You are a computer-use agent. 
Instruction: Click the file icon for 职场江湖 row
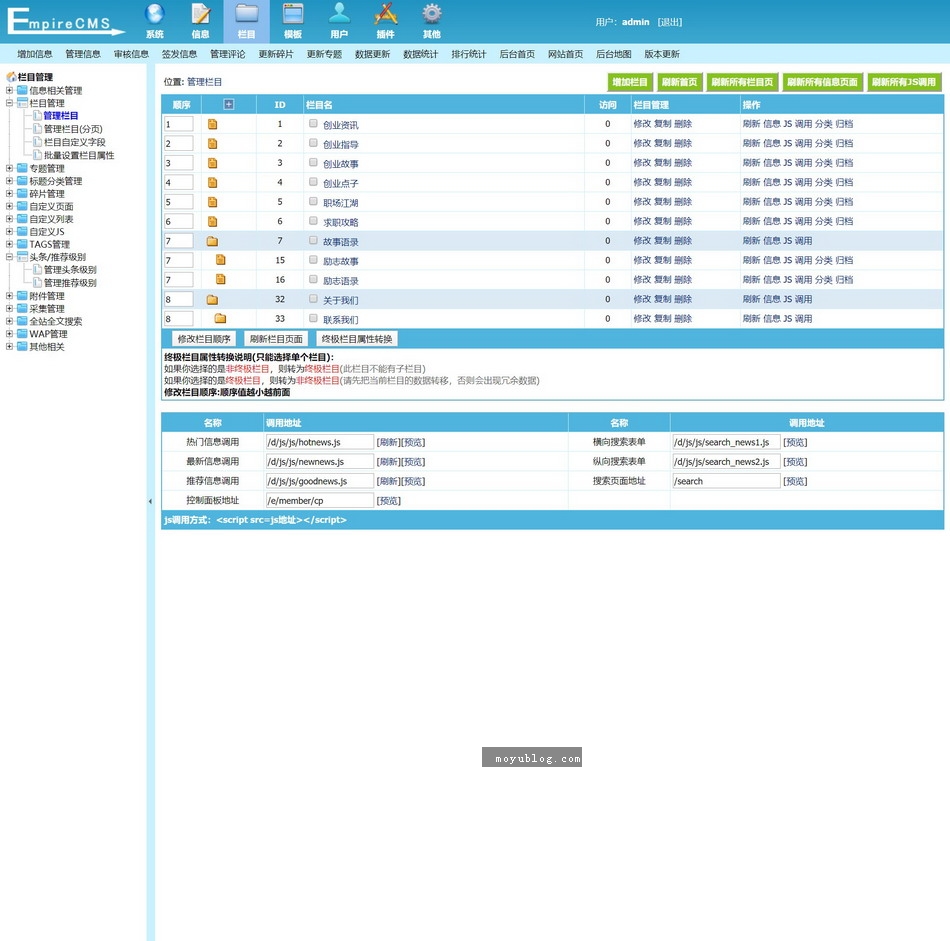tap(213, 202)
